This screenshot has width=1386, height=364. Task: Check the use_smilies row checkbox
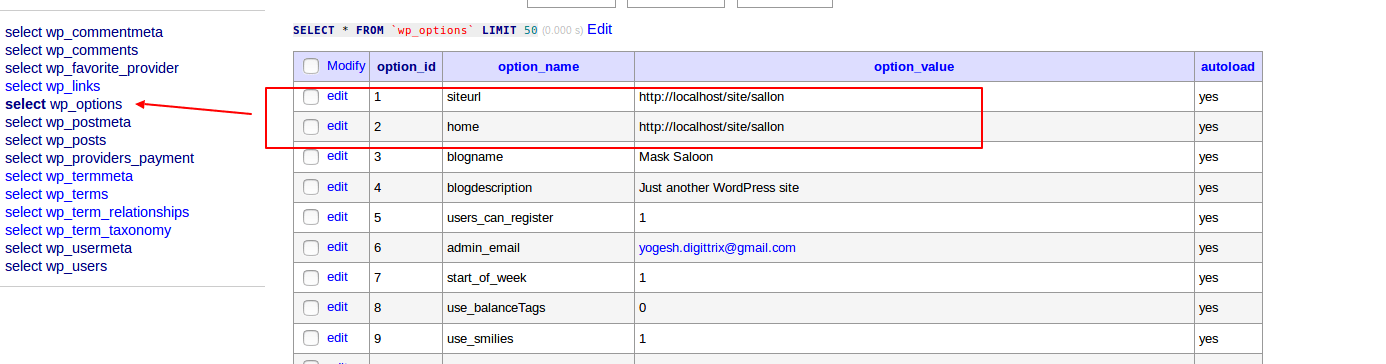tap(311, 337)
